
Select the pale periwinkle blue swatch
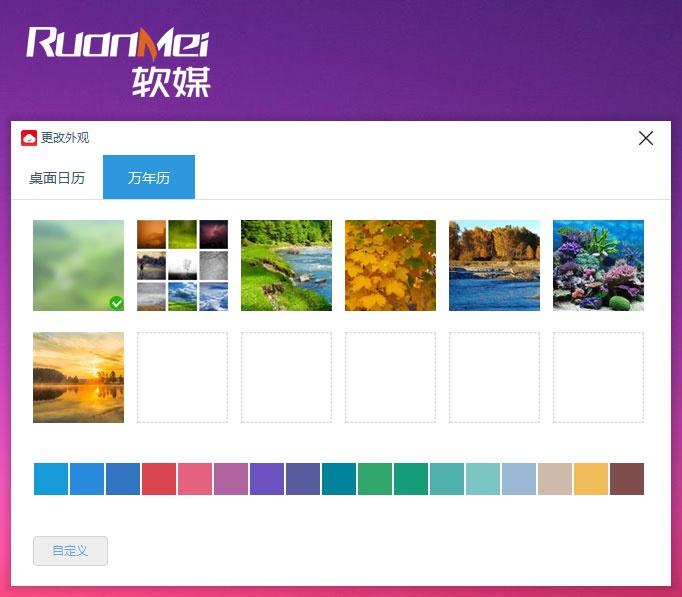[519, 479]
